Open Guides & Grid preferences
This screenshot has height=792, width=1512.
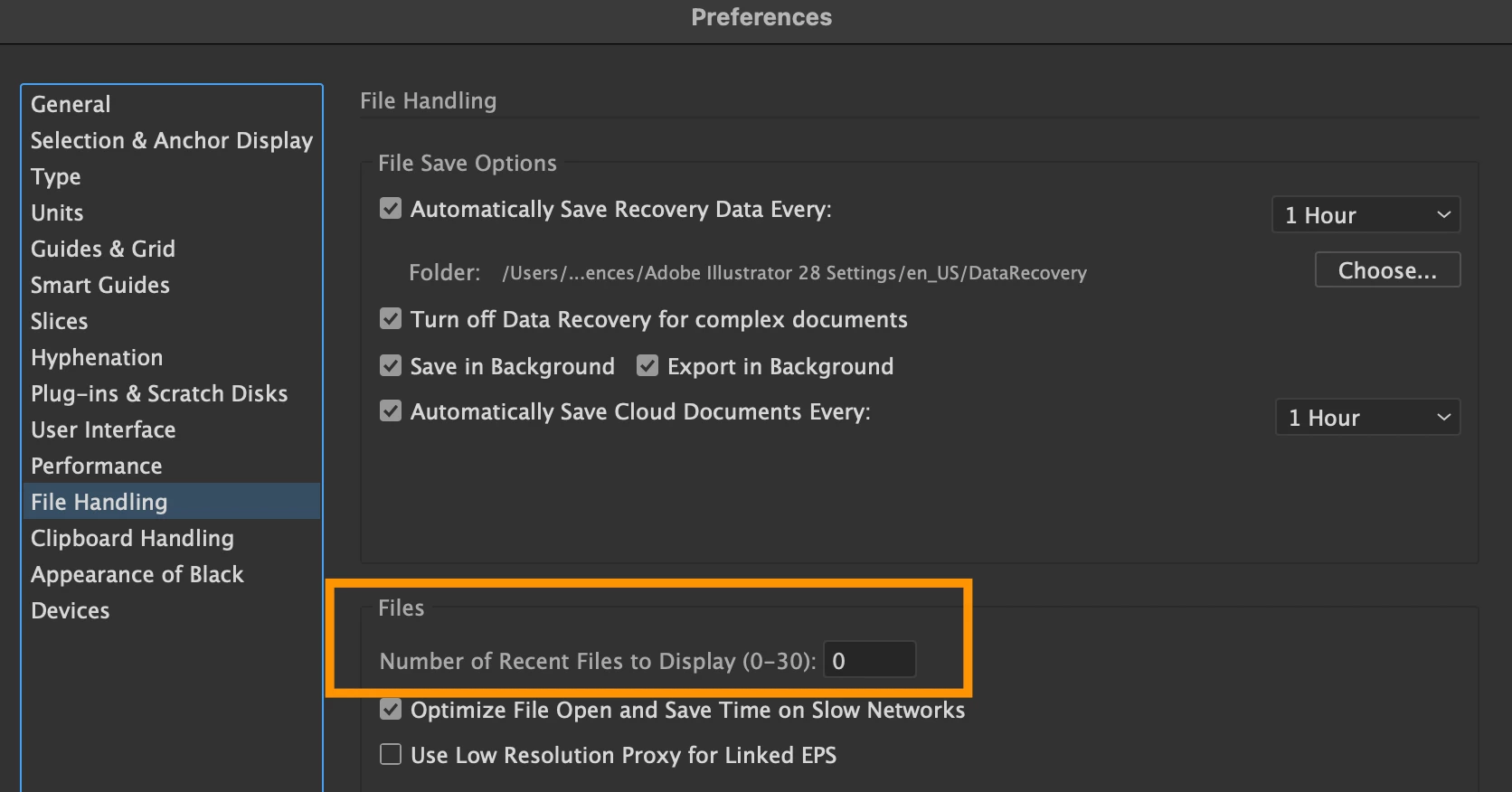click(x=103, y=249)
